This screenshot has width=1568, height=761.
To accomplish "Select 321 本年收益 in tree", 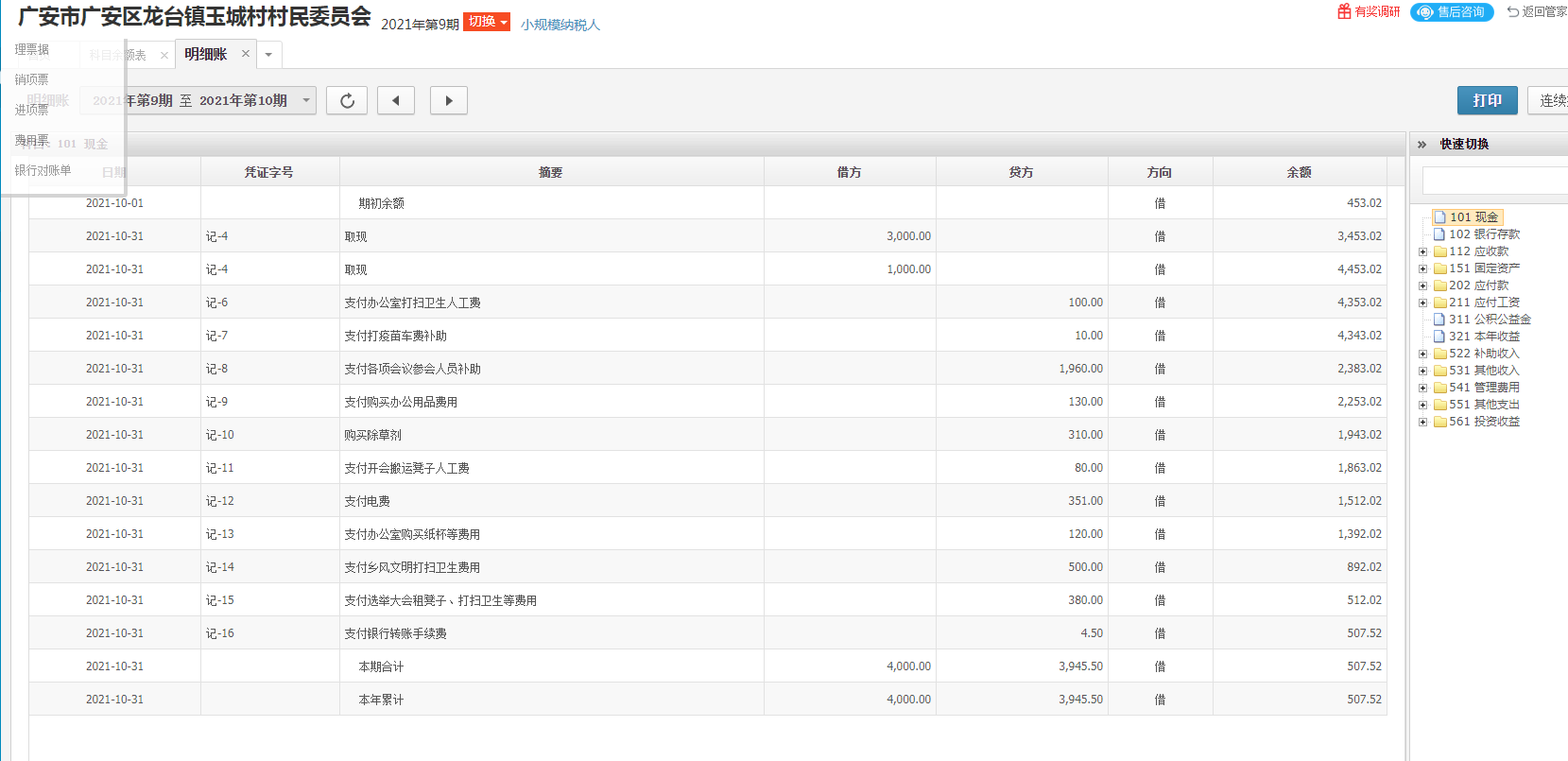I will [1484, 337].
